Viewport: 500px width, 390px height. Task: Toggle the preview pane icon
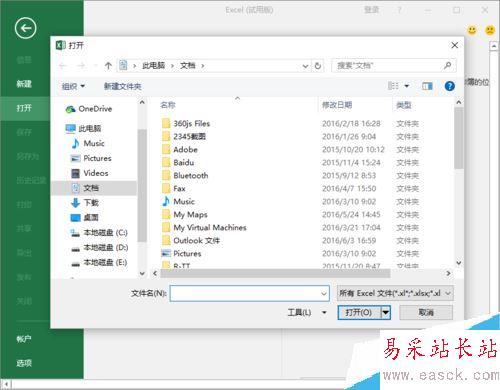427,86
